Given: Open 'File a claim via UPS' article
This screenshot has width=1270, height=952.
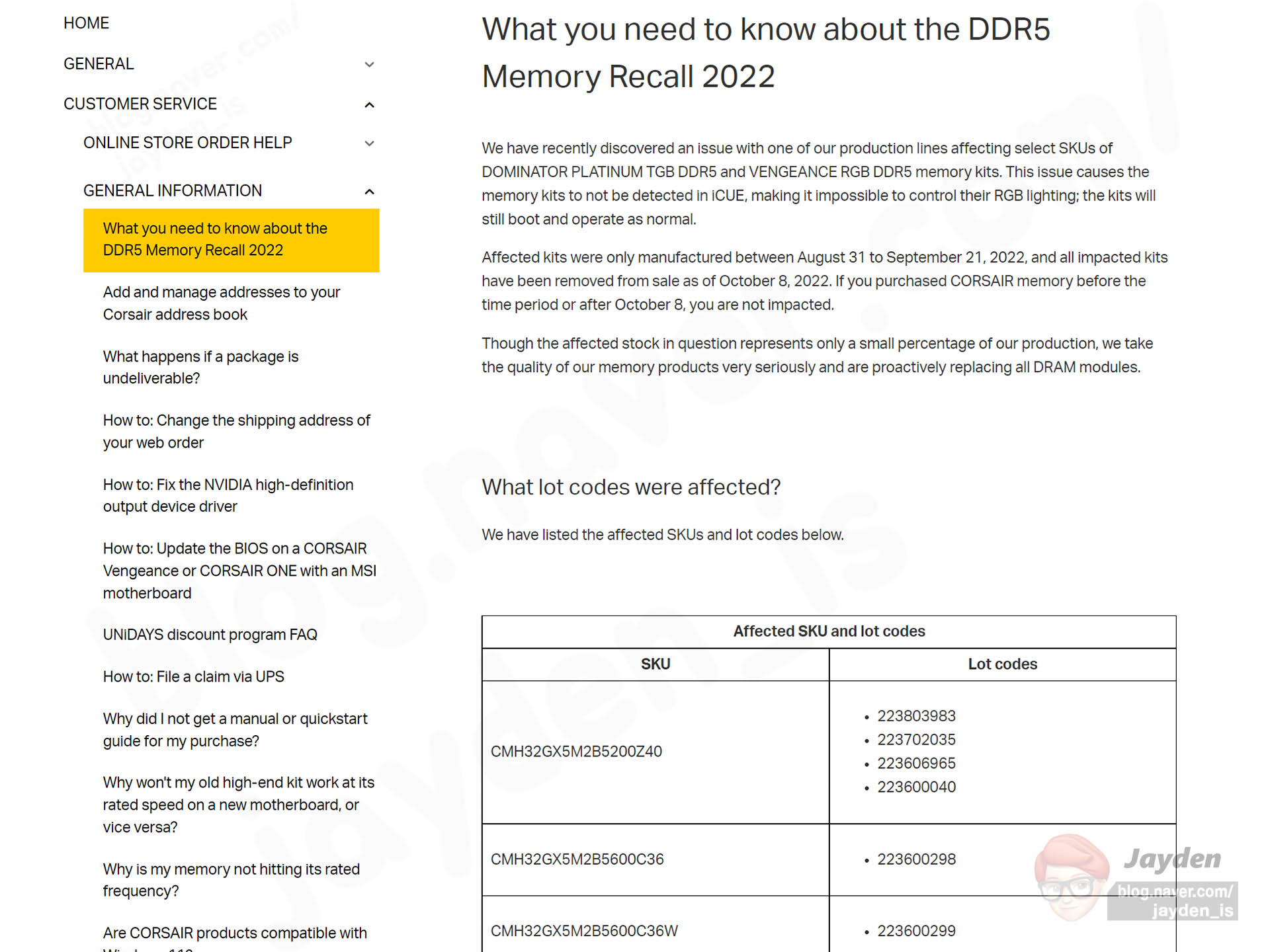Looking at the screenshot, I should click(x=194, y=677).
